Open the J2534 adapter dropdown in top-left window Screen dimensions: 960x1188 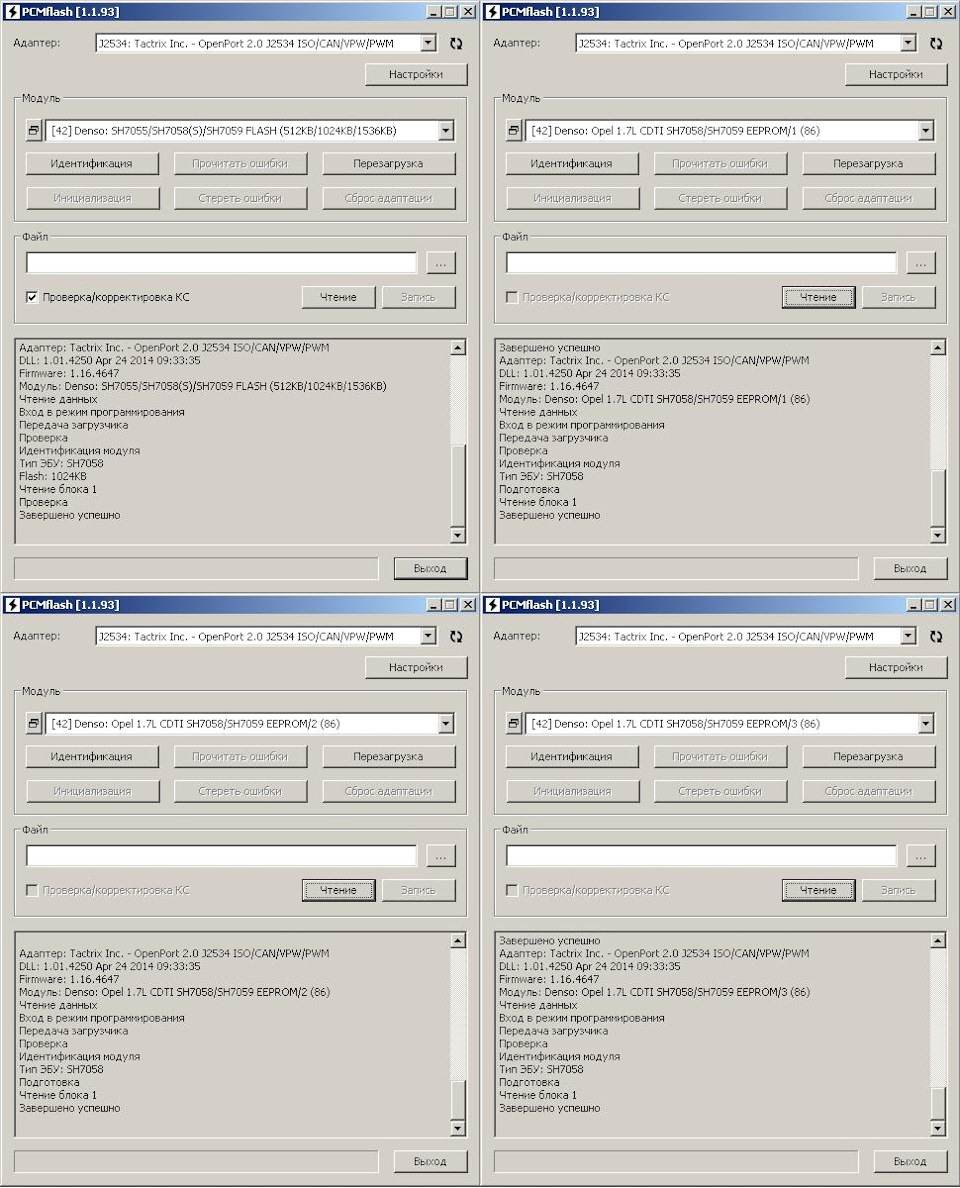432,43
